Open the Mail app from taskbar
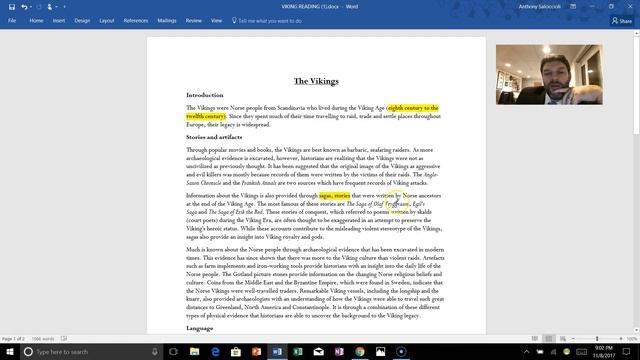The image size is (640, 360). (318, 351)
